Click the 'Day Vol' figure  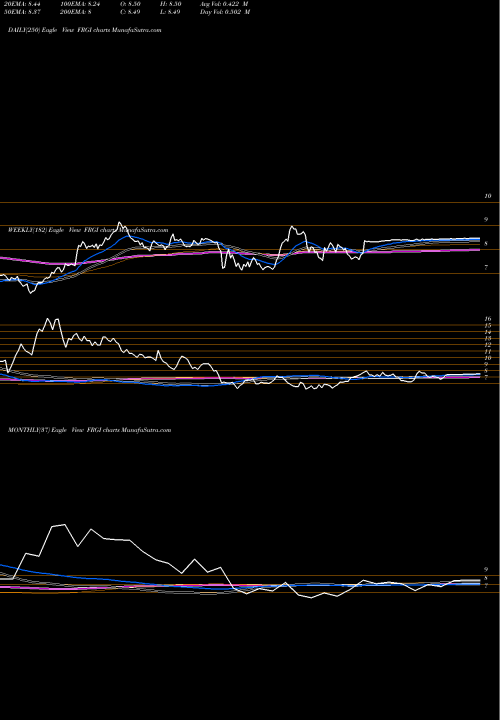[225, 12]
